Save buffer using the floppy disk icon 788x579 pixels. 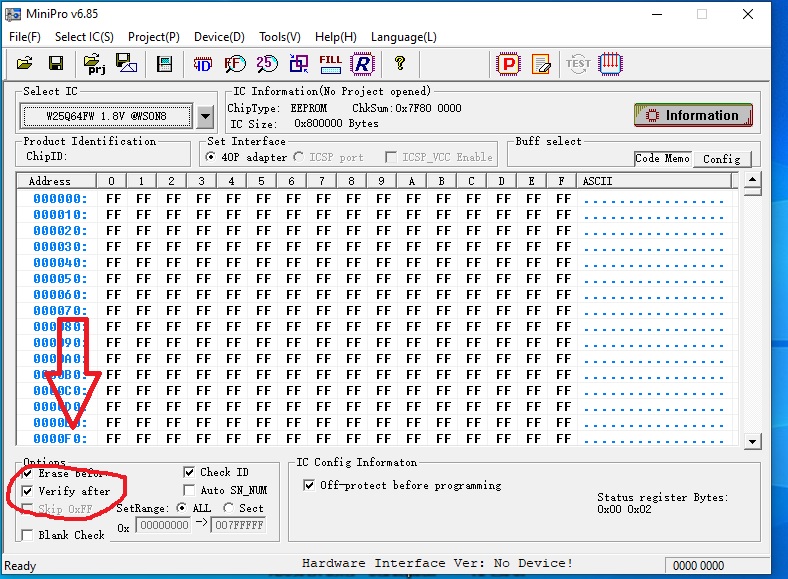[x=56, y=64]
